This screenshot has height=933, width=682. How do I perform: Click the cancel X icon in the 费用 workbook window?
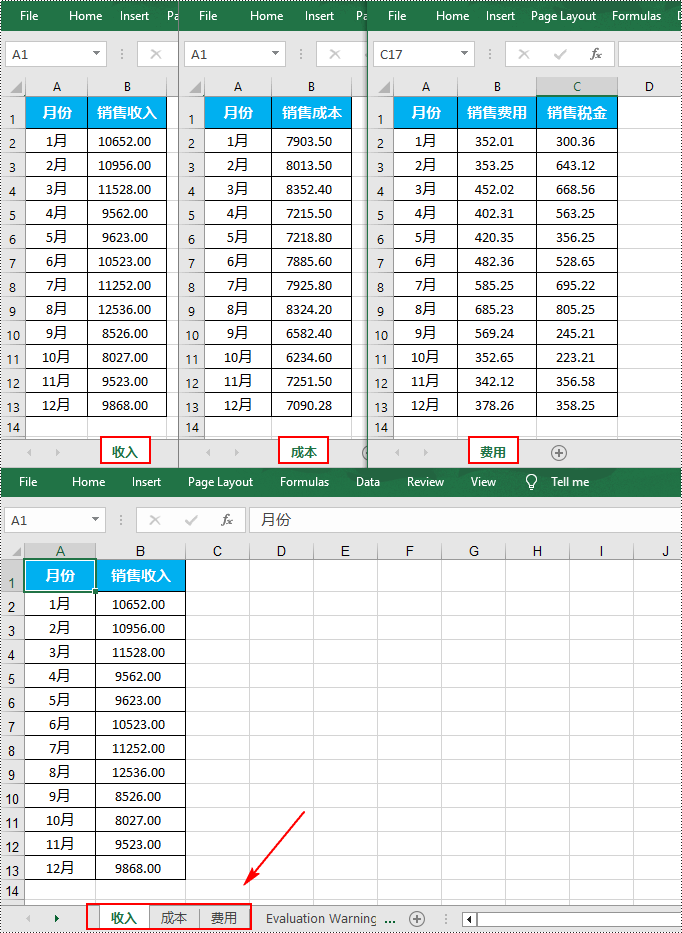click(524, 55)
